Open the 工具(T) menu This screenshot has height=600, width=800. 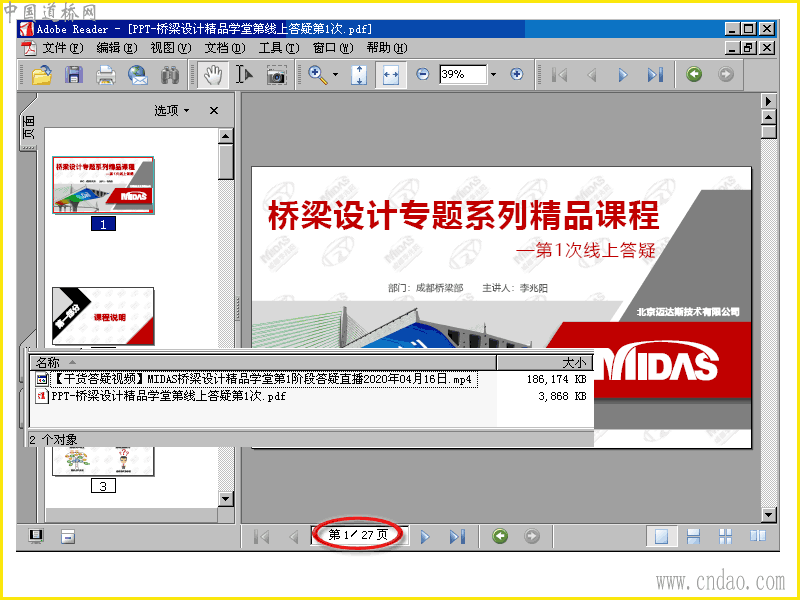coord(279,48)
